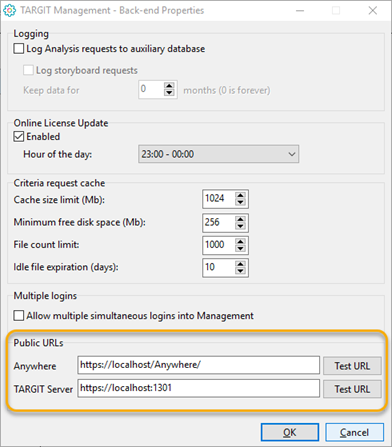Increase the Keep data for months value
Image resolution: width=392 pixels, height=447 pixels.
pos(169,86)
